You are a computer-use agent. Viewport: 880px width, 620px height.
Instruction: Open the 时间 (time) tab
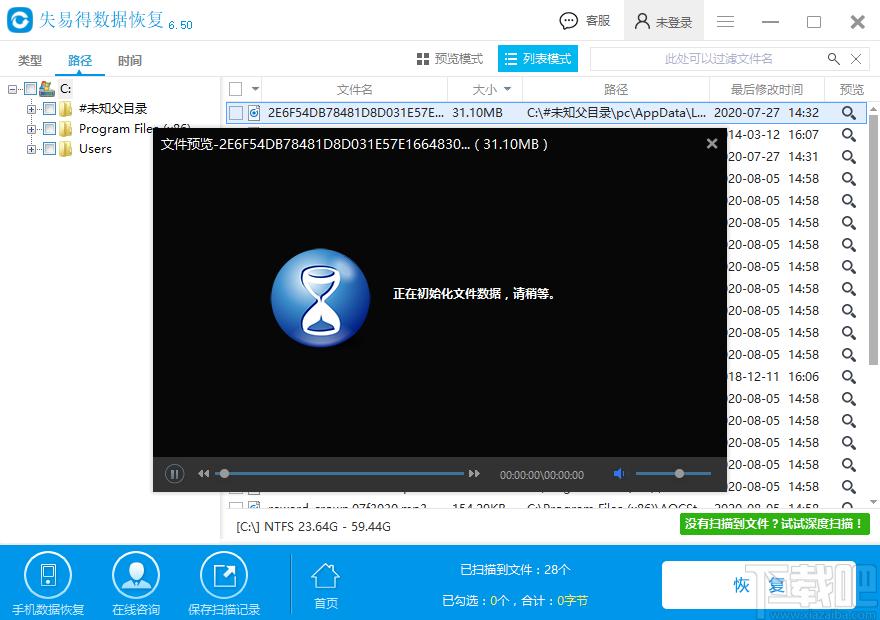click(x=130, y=60)
